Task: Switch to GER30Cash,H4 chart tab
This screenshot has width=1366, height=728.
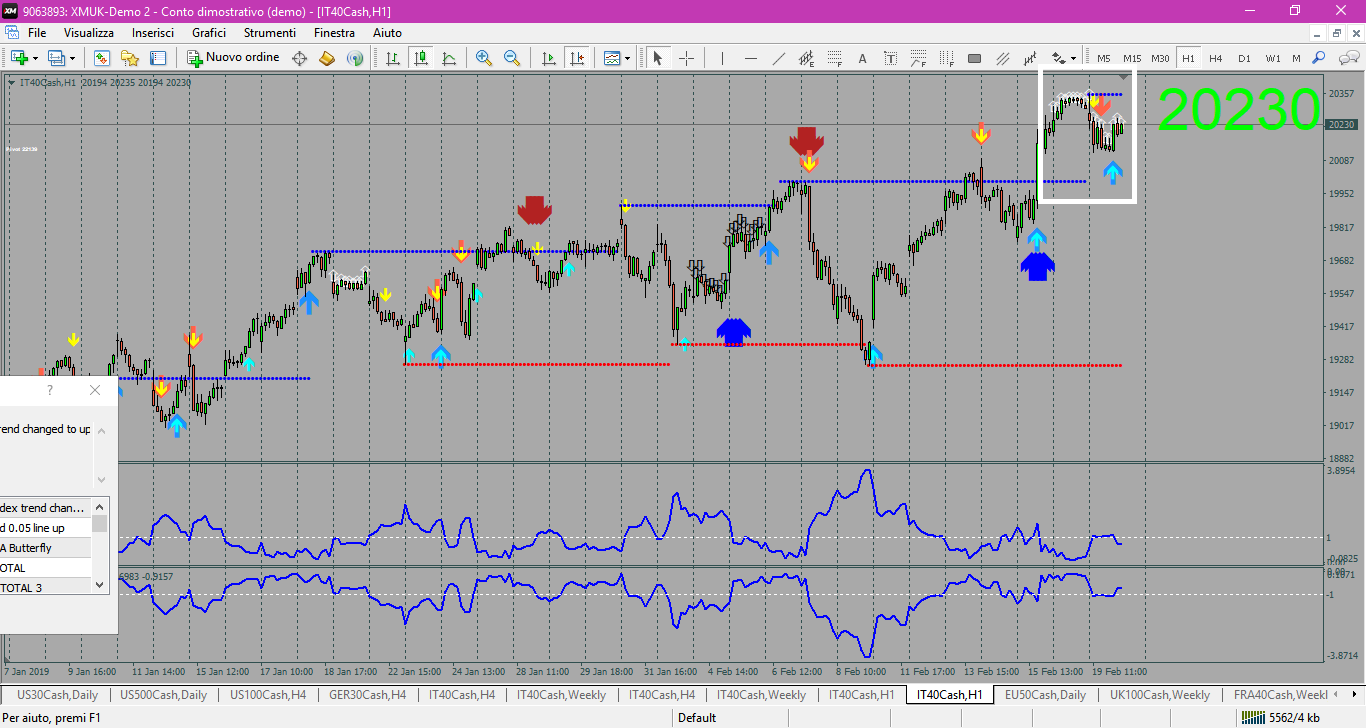Action: click(367, 694)
